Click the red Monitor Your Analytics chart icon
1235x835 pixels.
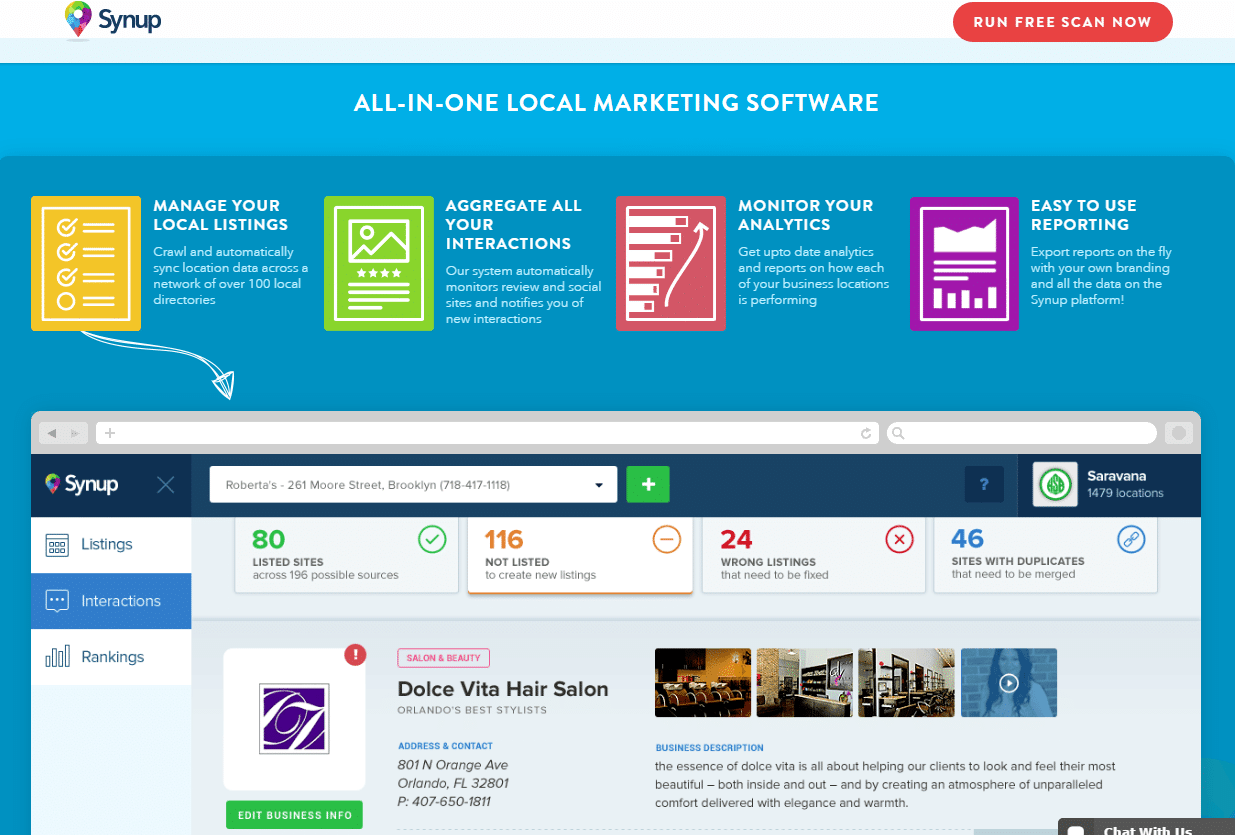click(x=671, y=263)
